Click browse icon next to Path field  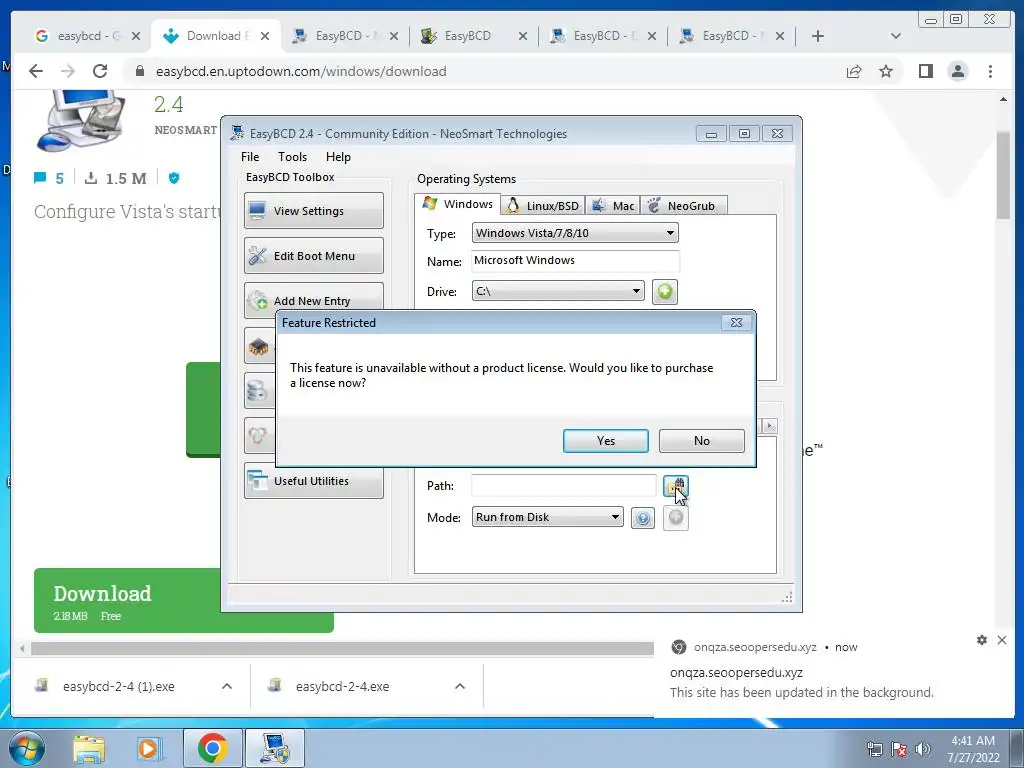[x=675, y=486]
